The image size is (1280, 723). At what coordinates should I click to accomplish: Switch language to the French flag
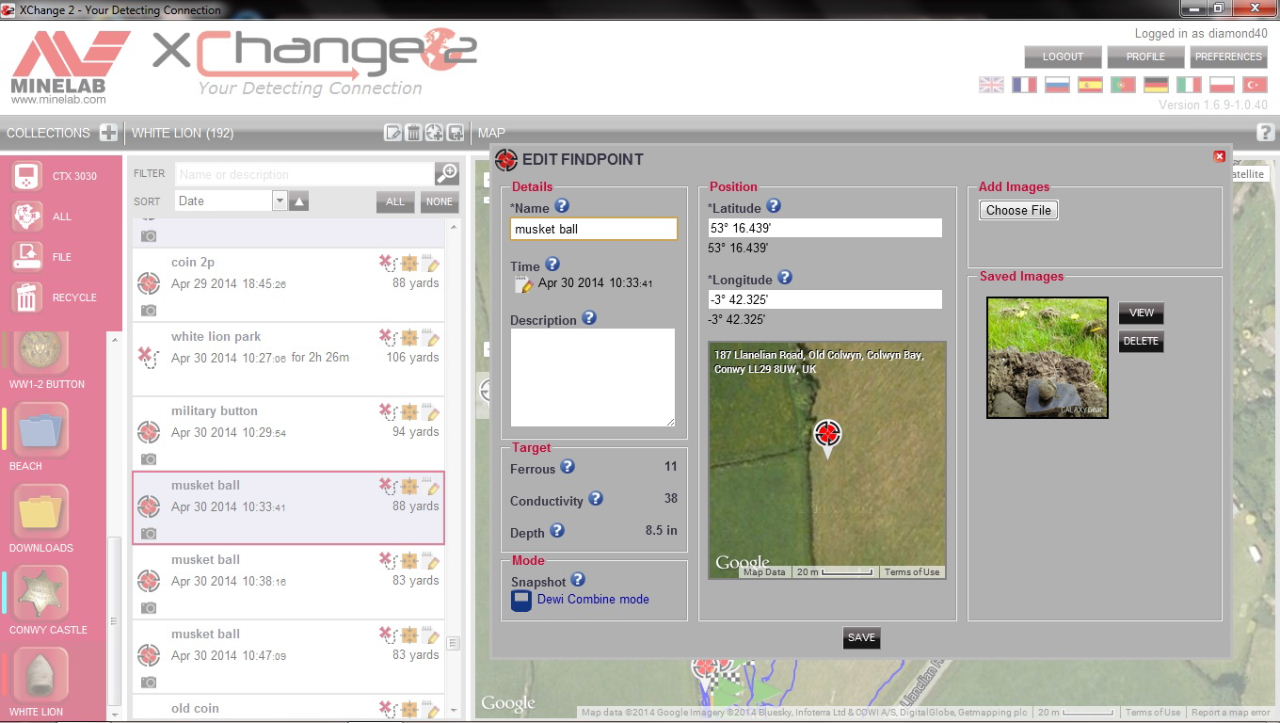point(1024,85)
